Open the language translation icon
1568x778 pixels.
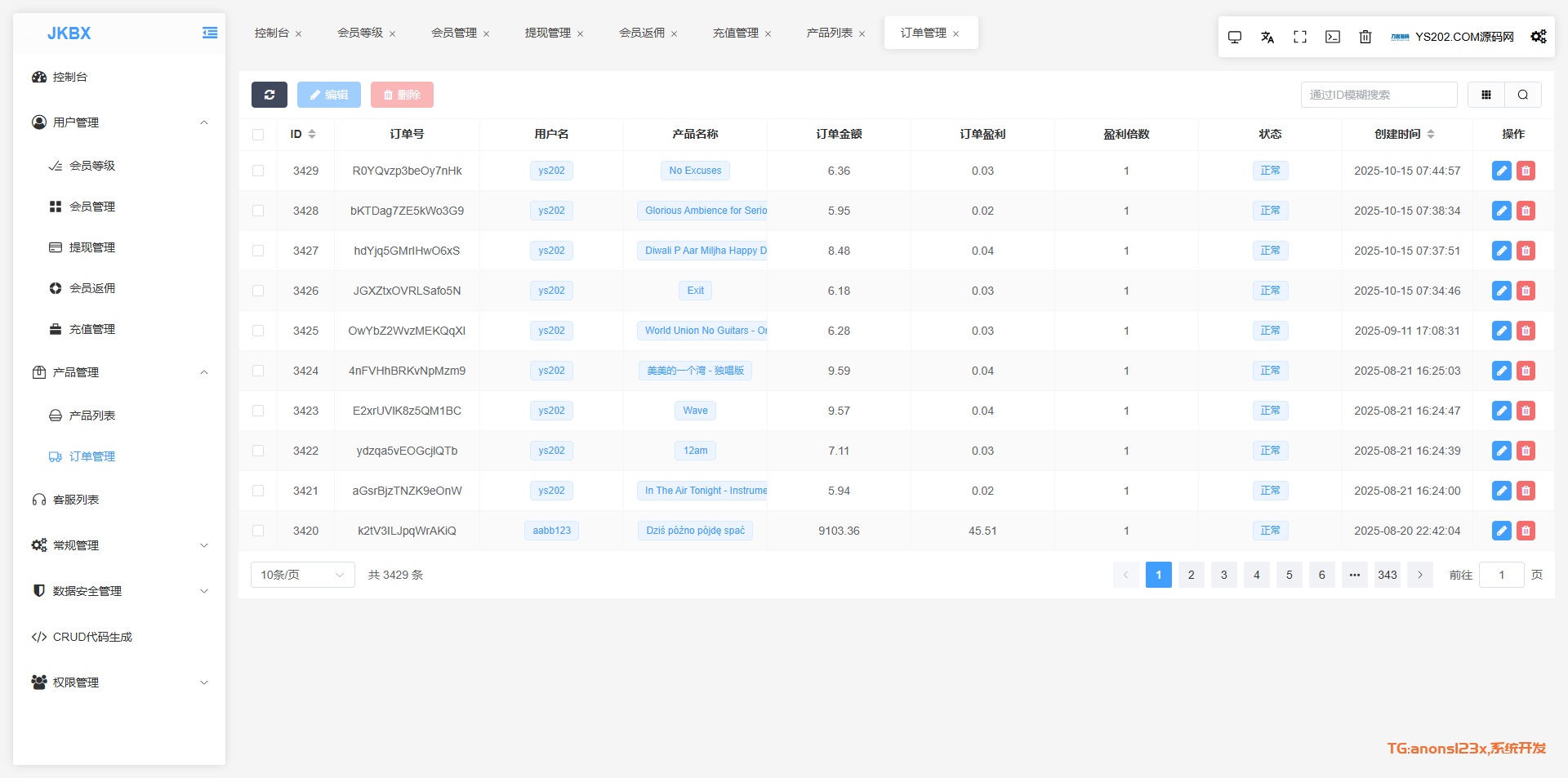[x=1267, y=37]
